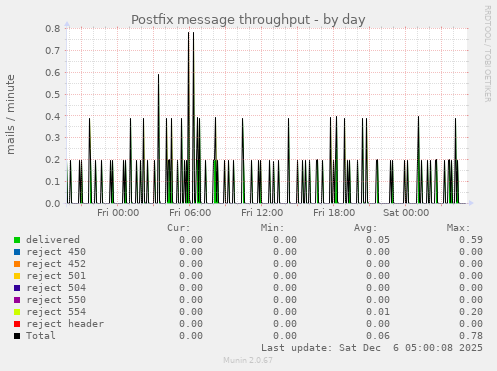
Task: Click the 'Max:' column header
Action: pos(458,228)
